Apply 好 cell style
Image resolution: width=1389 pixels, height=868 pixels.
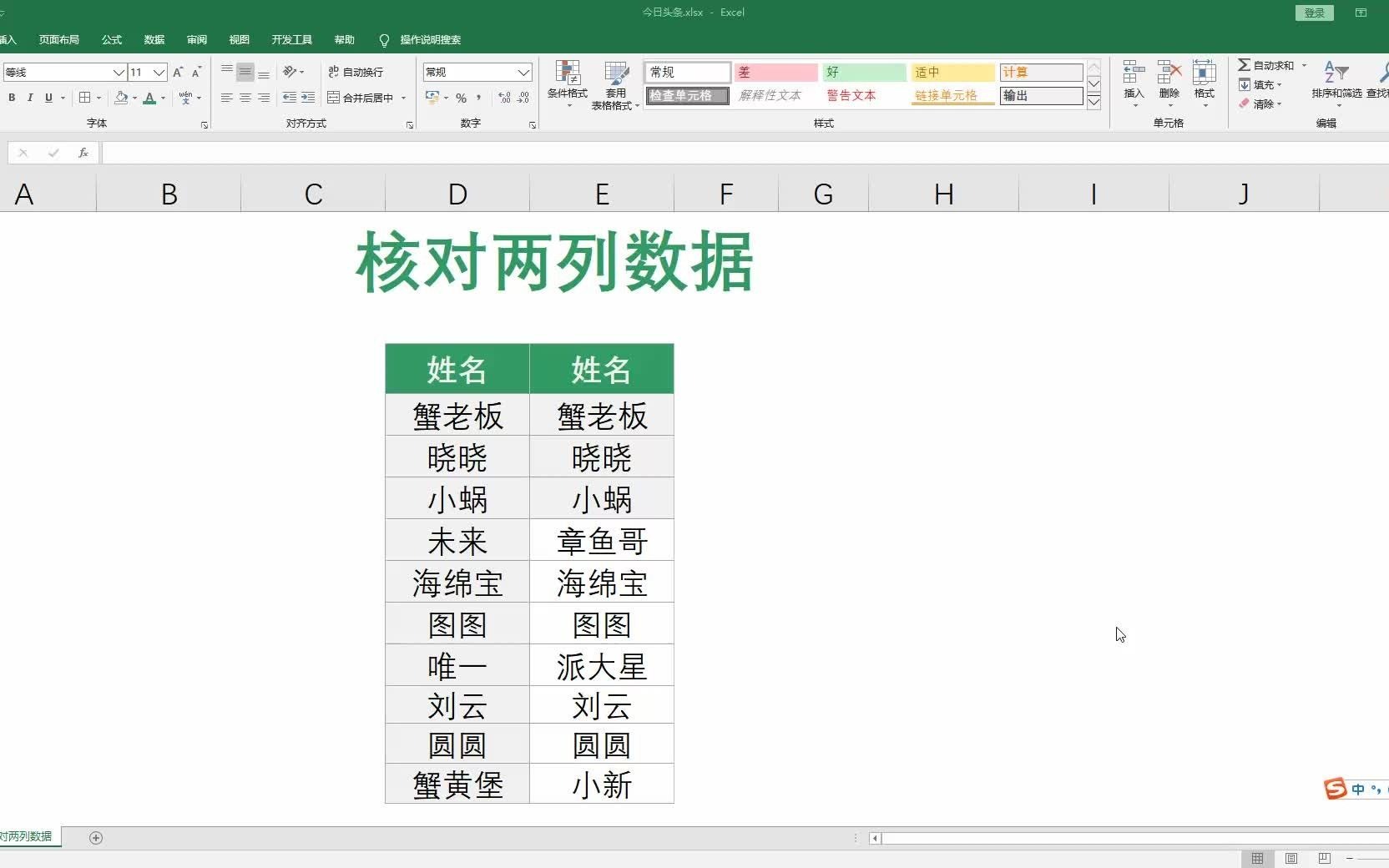click(864, 73)
